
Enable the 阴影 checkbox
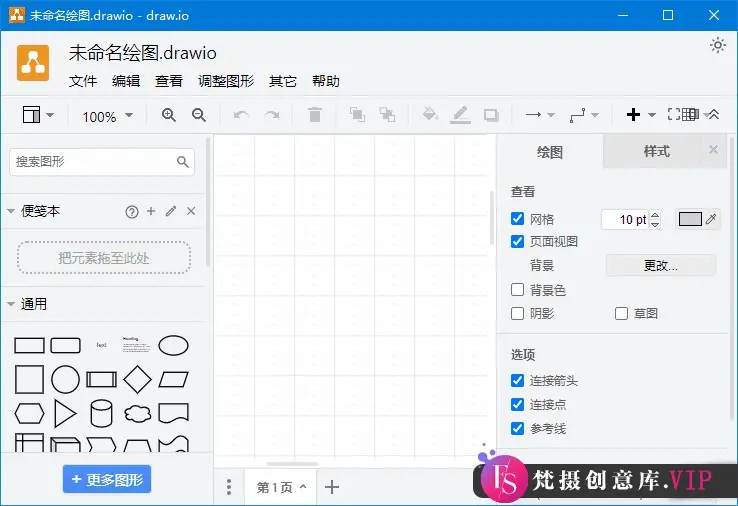pos(517,313)
